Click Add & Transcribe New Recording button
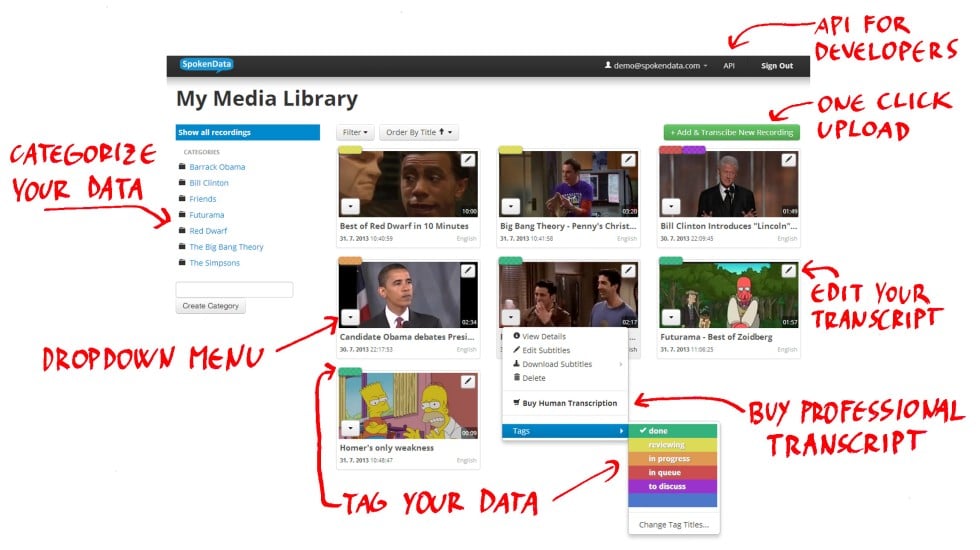This screenshot has height=550, width=980. pos(731,132)
